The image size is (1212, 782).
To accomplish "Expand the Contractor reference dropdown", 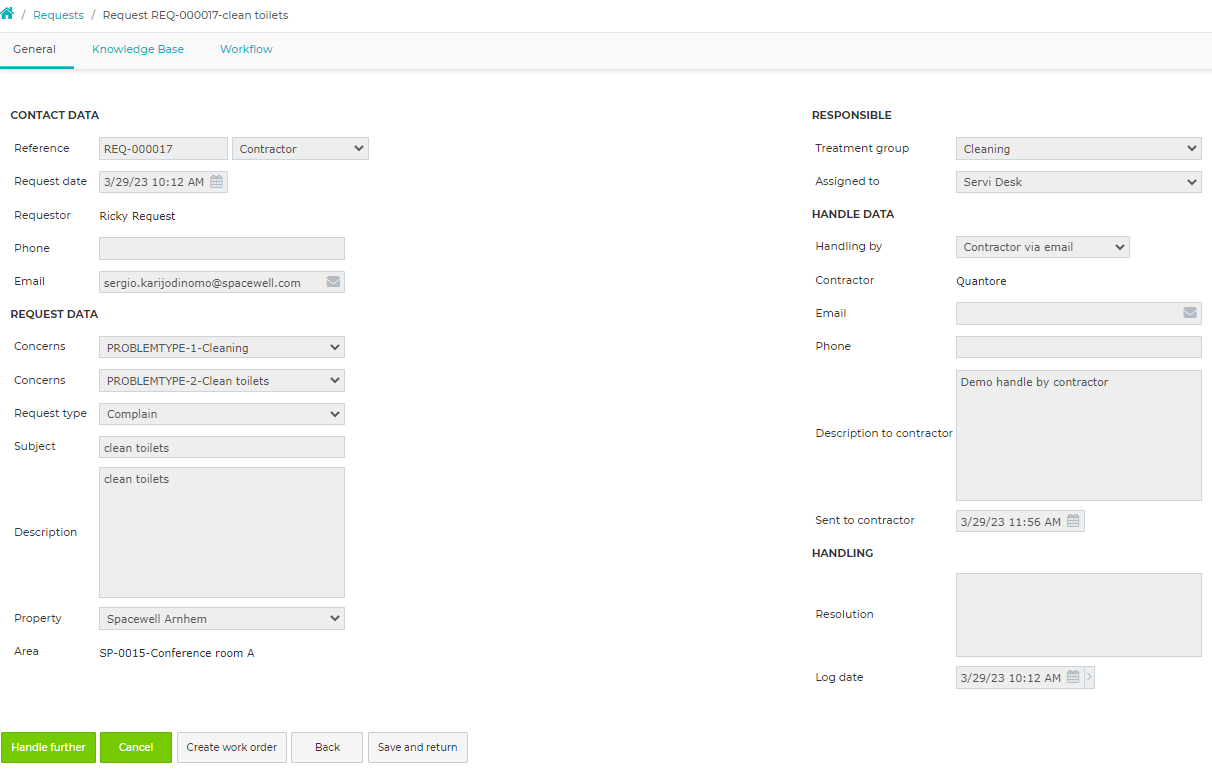I will coord(300,149).
